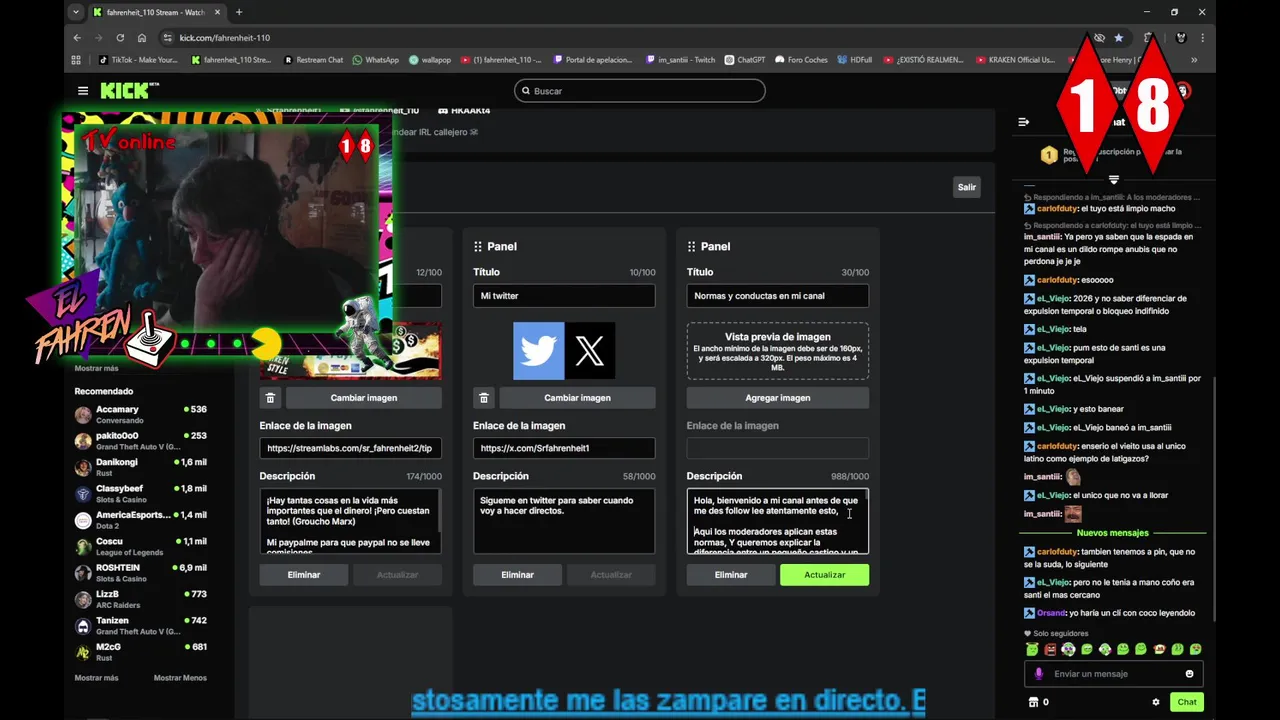This screenshot has width=1280, height=720.
Task: Open the Kick hamburger sidebar menu
Action: [x=83, y=91]
